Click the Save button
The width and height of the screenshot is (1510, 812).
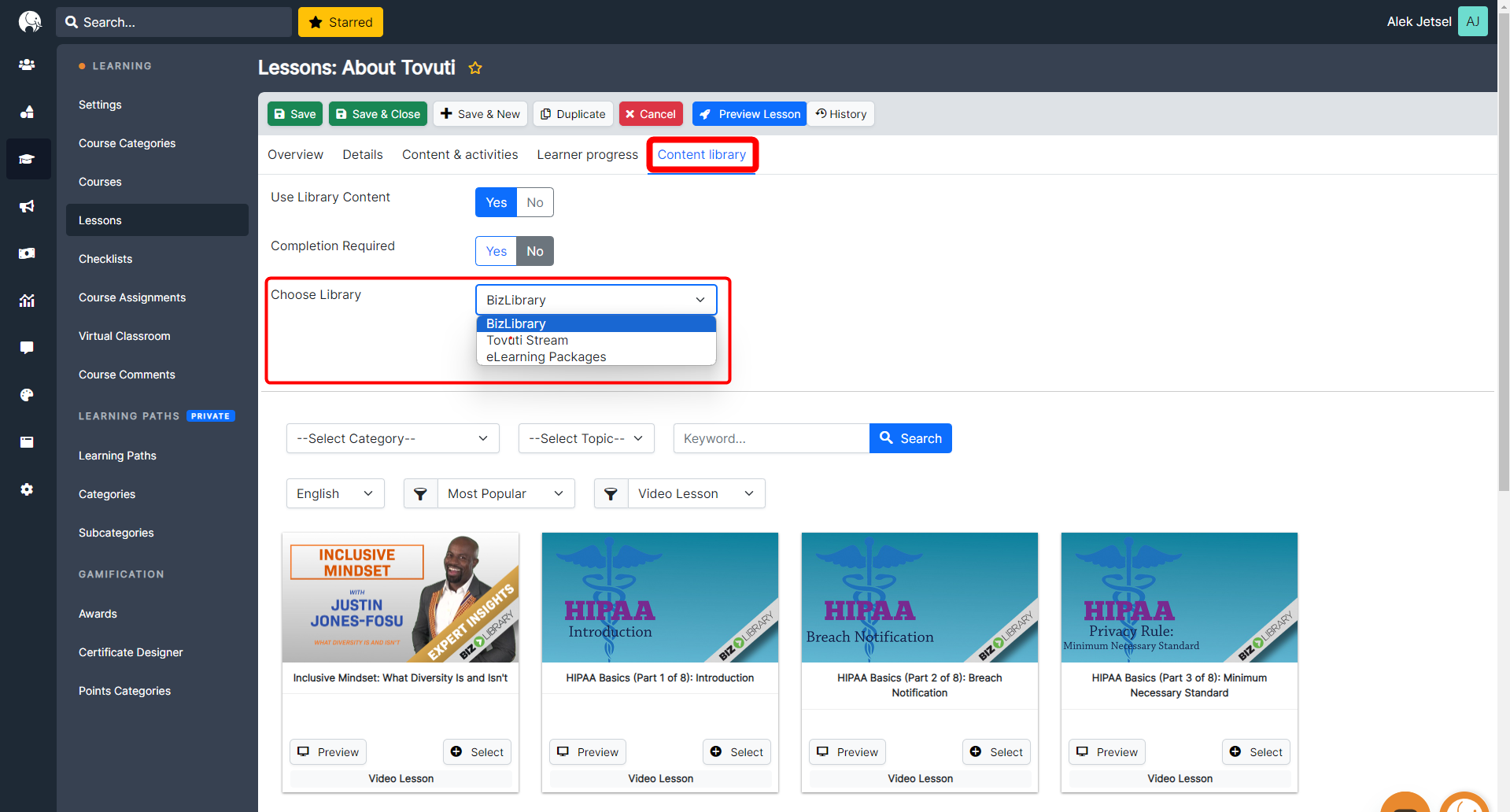[x=295, y=114]
